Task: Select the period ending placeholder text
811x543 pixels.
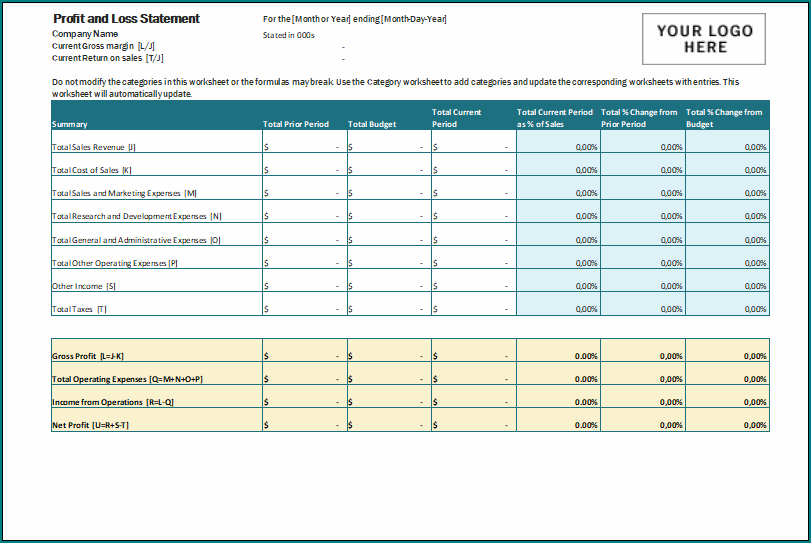Action: pos(354,19)
